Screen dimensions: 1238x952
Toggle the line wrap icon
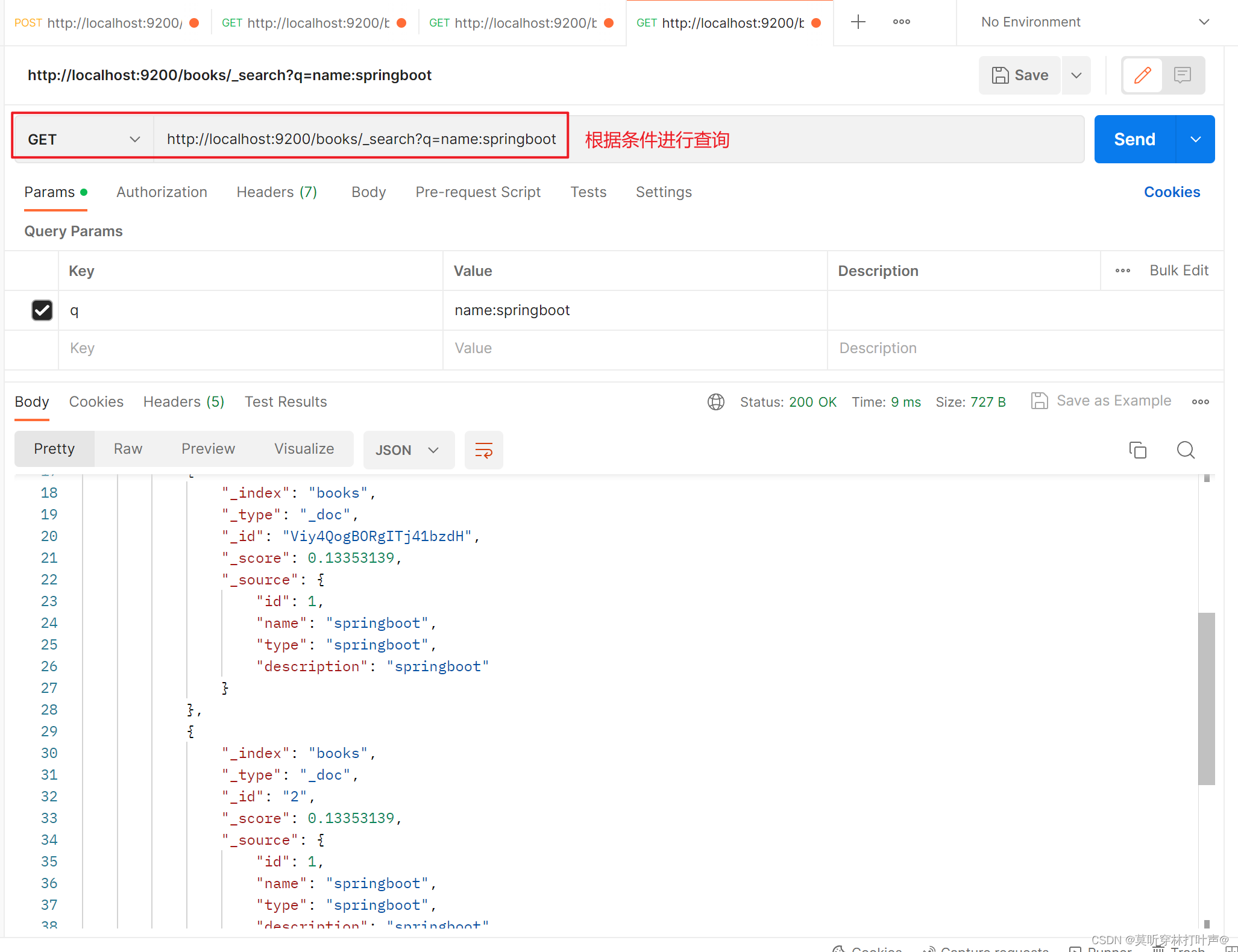click(483, 450)
